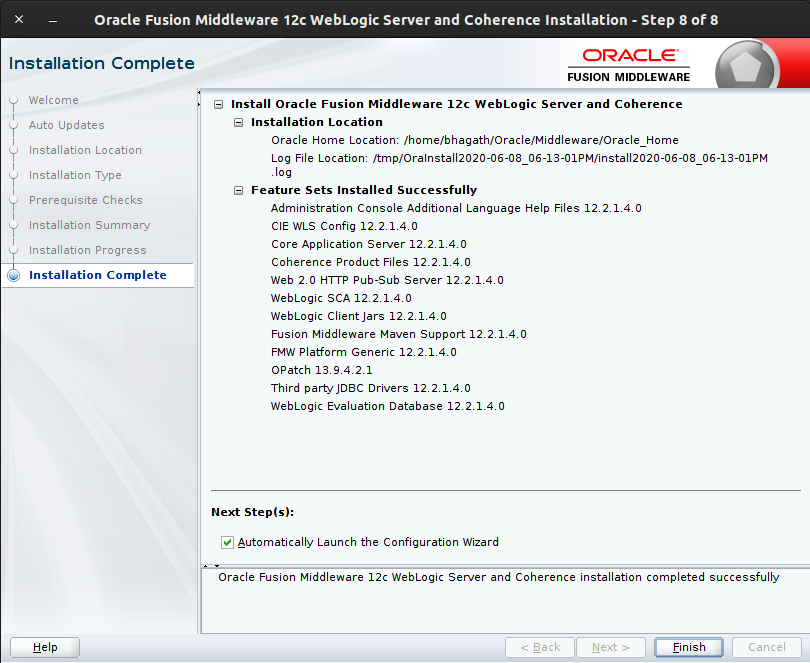Click the Finish button
810x663 pixels.
pyautogui.click(x=689, y=647)
